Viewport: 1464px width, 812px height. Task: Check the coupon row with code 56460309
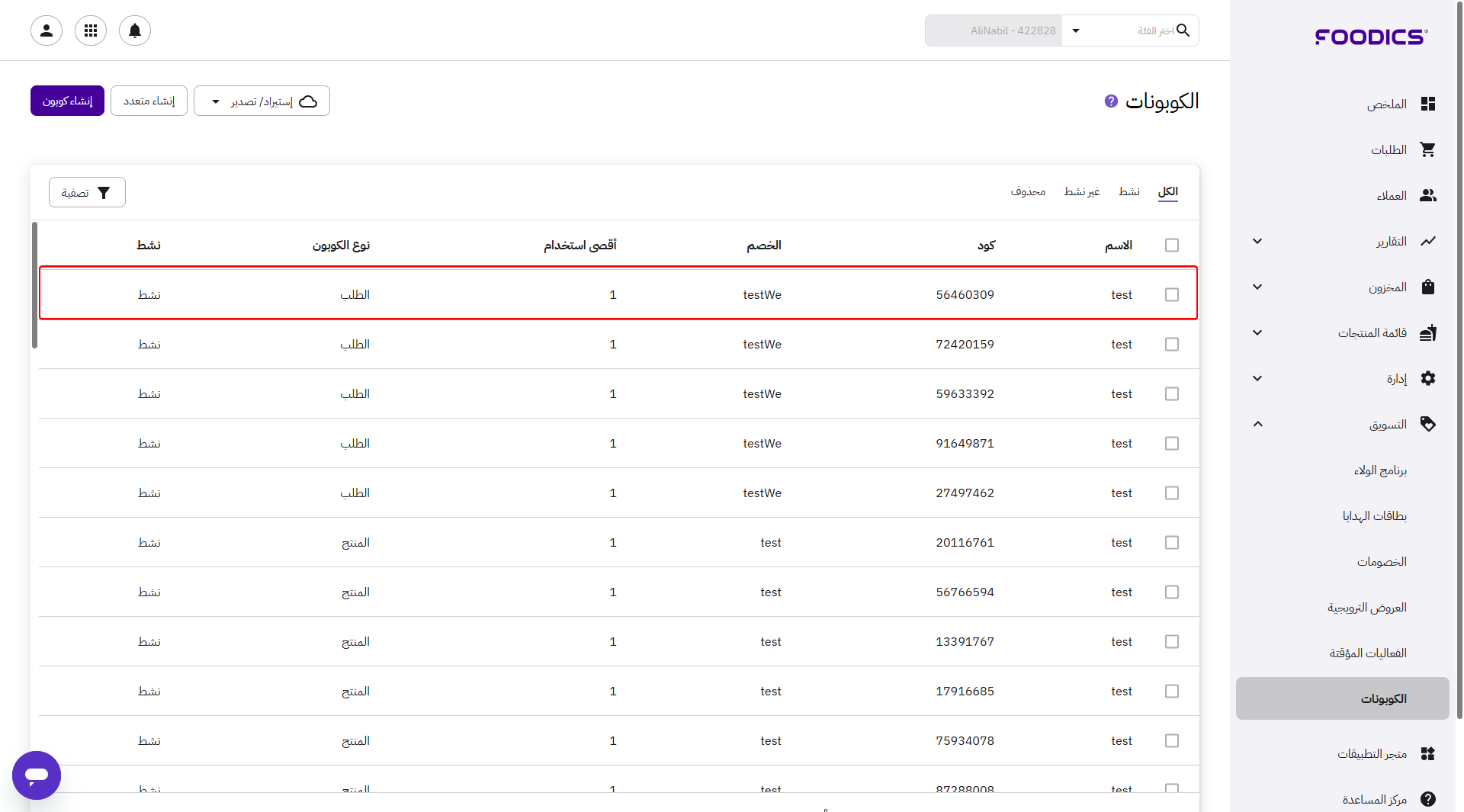[1172, 295]
